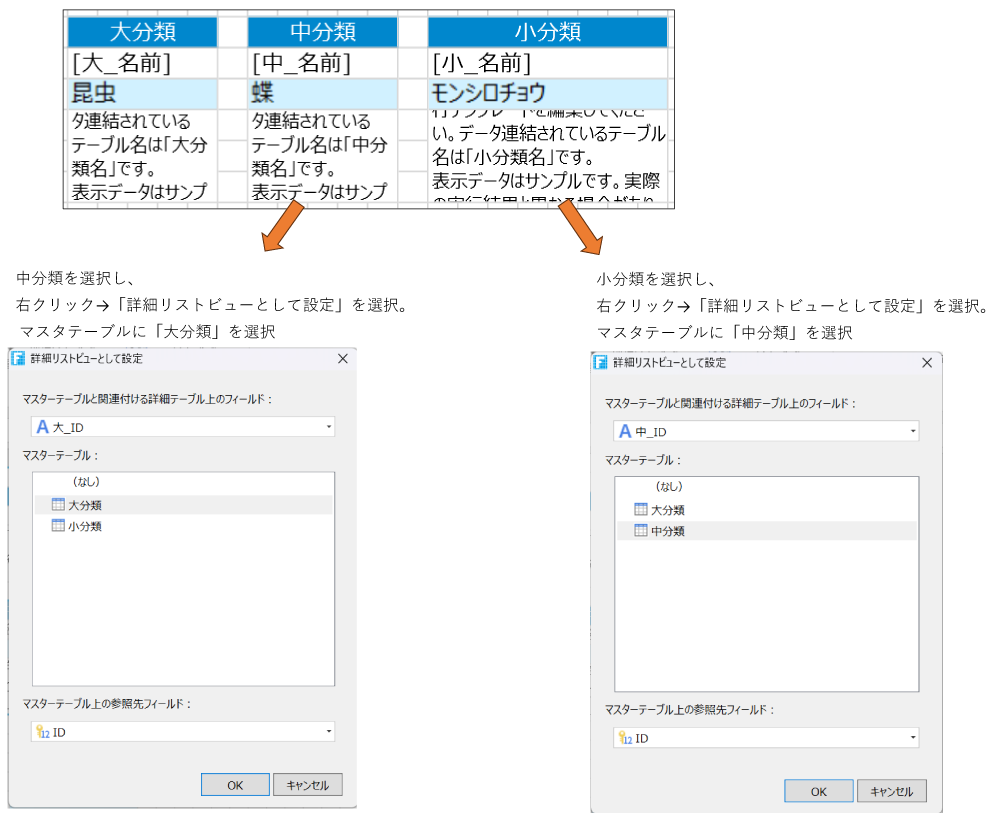Viewport: 1000px width, 825px height.
Task: Click the key icon beside ID in left dialog
Action: [43, 732]
